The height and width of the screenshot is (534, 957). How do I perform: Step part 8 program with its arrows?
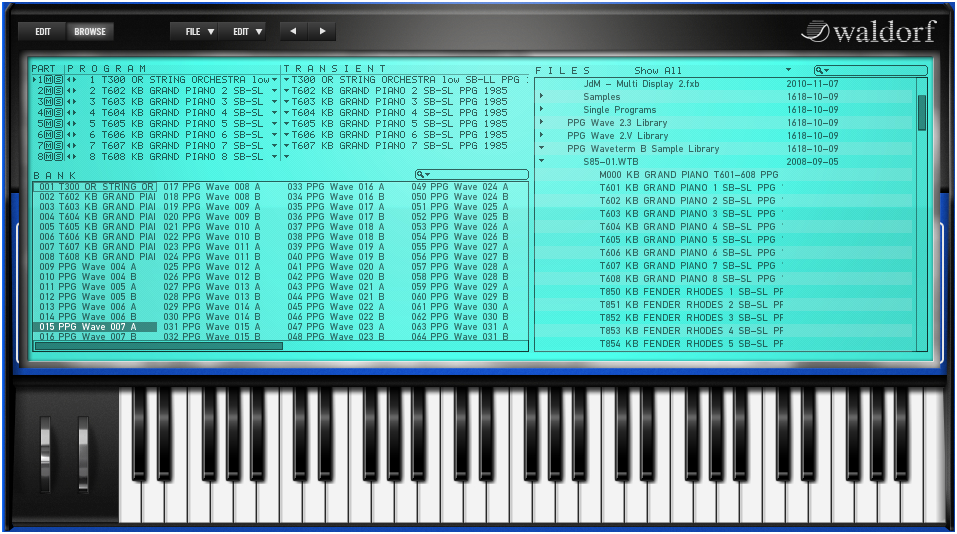pos(71,157)
